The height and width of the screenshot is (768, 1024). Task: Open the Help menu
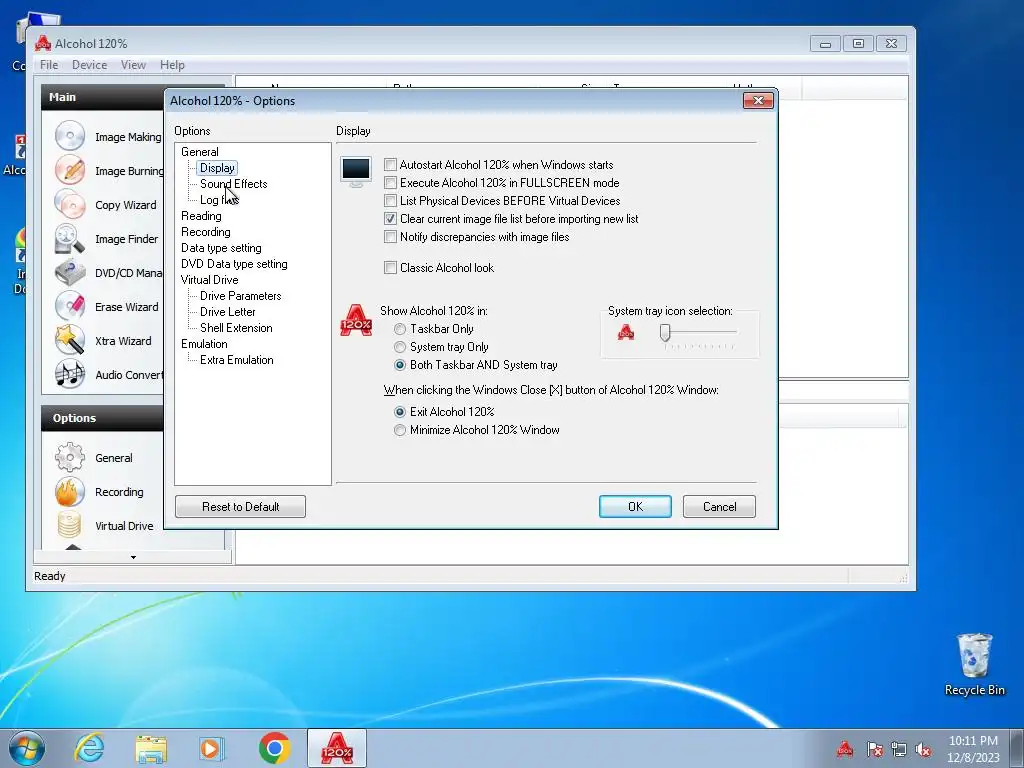[x=172, y=65]
